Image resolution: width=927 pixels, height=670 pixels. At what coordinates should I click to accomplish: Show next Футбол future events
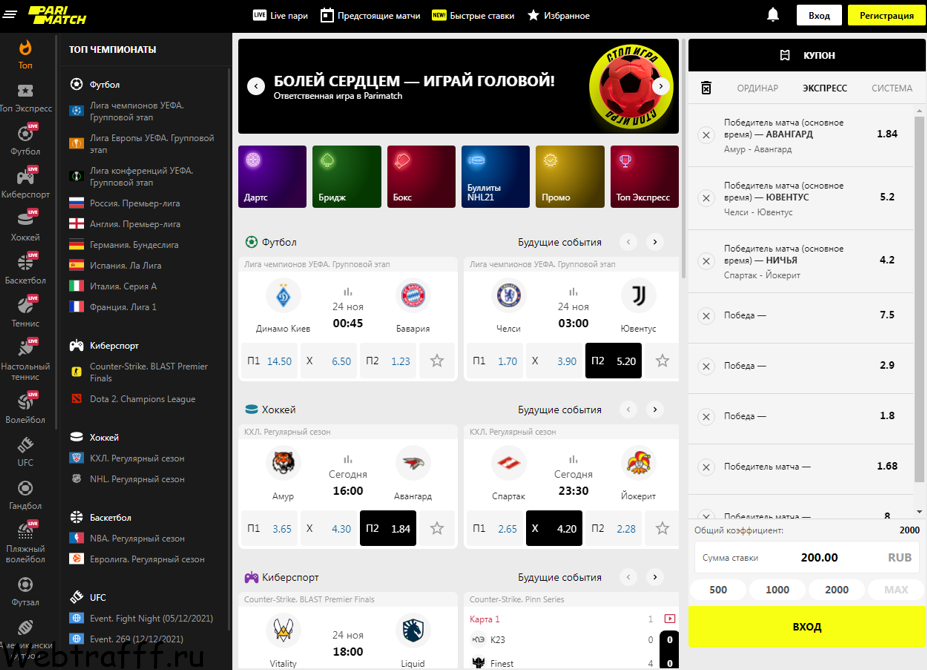coord(654,242)
